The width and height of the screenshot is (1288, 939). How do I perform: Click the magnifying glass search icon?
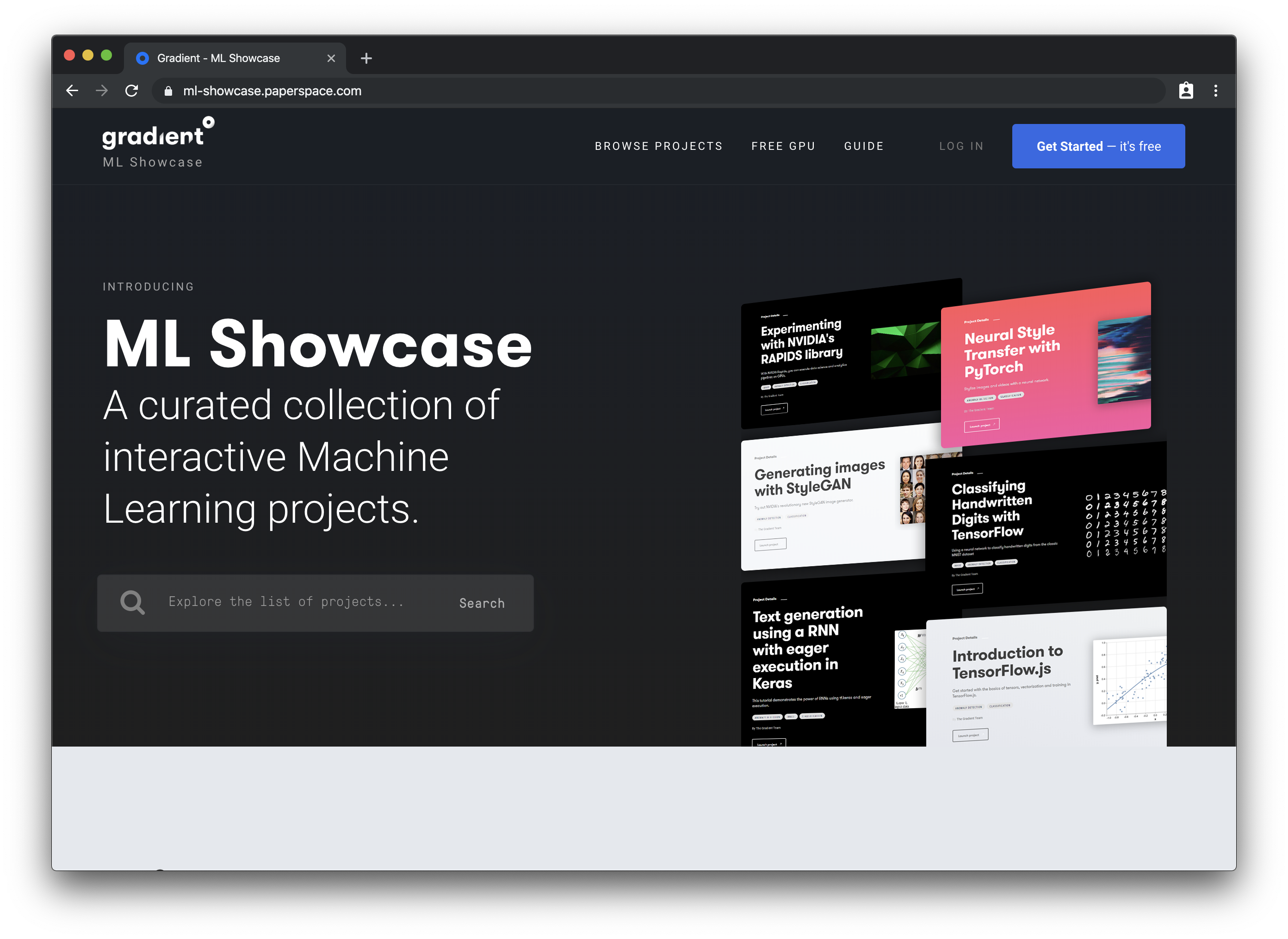click(132, 603)
